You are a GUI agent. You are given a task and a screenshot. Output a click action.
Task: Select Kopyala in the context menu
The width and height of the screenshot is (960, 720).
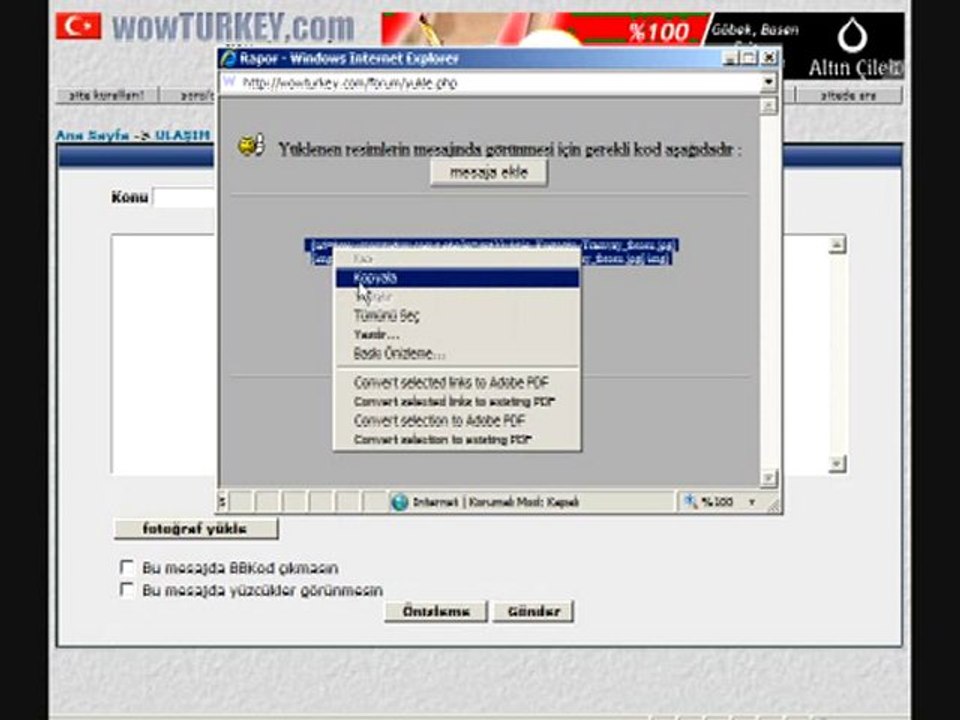457,278
